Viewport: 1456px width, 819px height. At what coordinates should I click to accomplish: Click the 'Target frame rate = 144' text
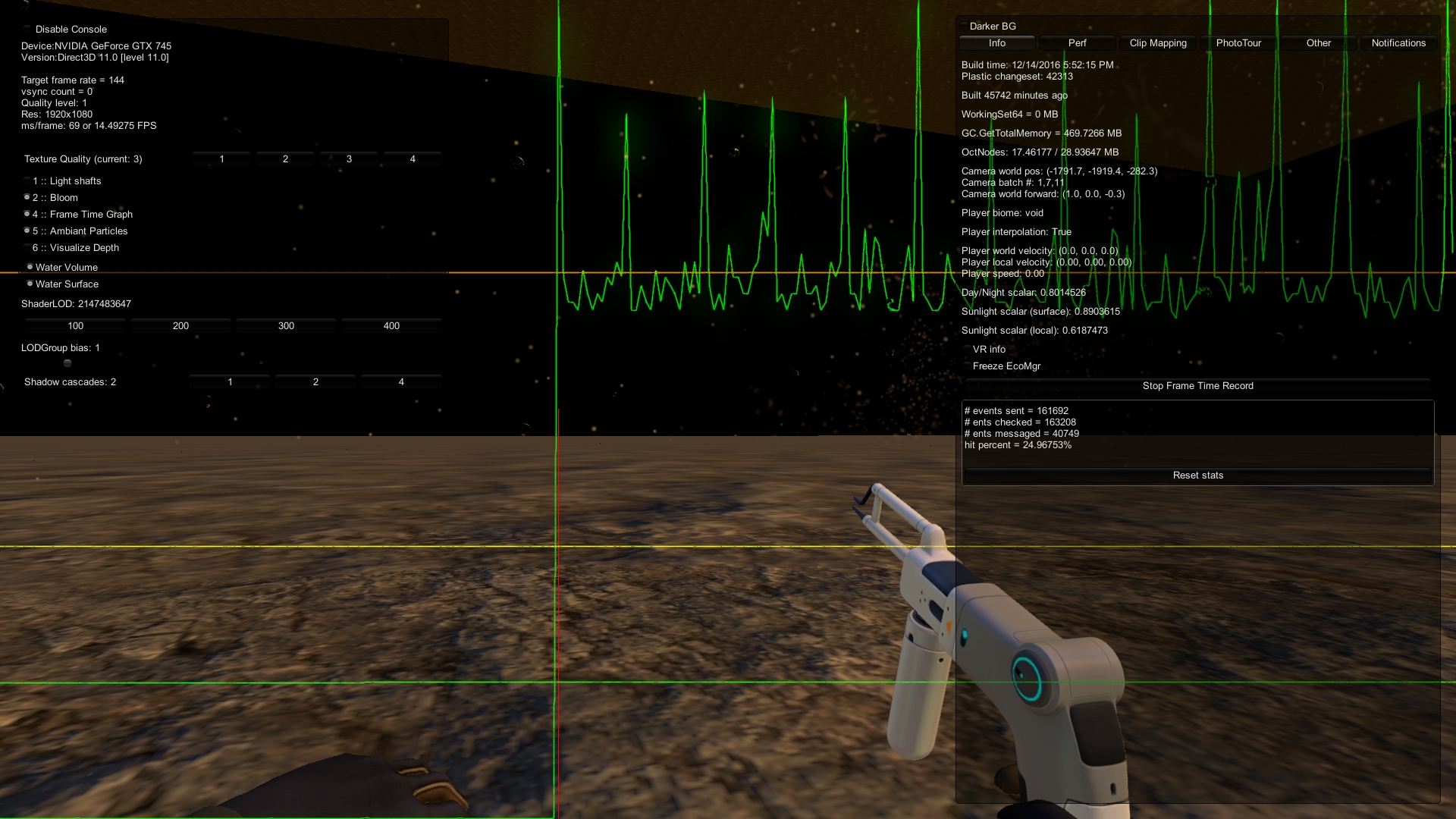click(73, 80)
